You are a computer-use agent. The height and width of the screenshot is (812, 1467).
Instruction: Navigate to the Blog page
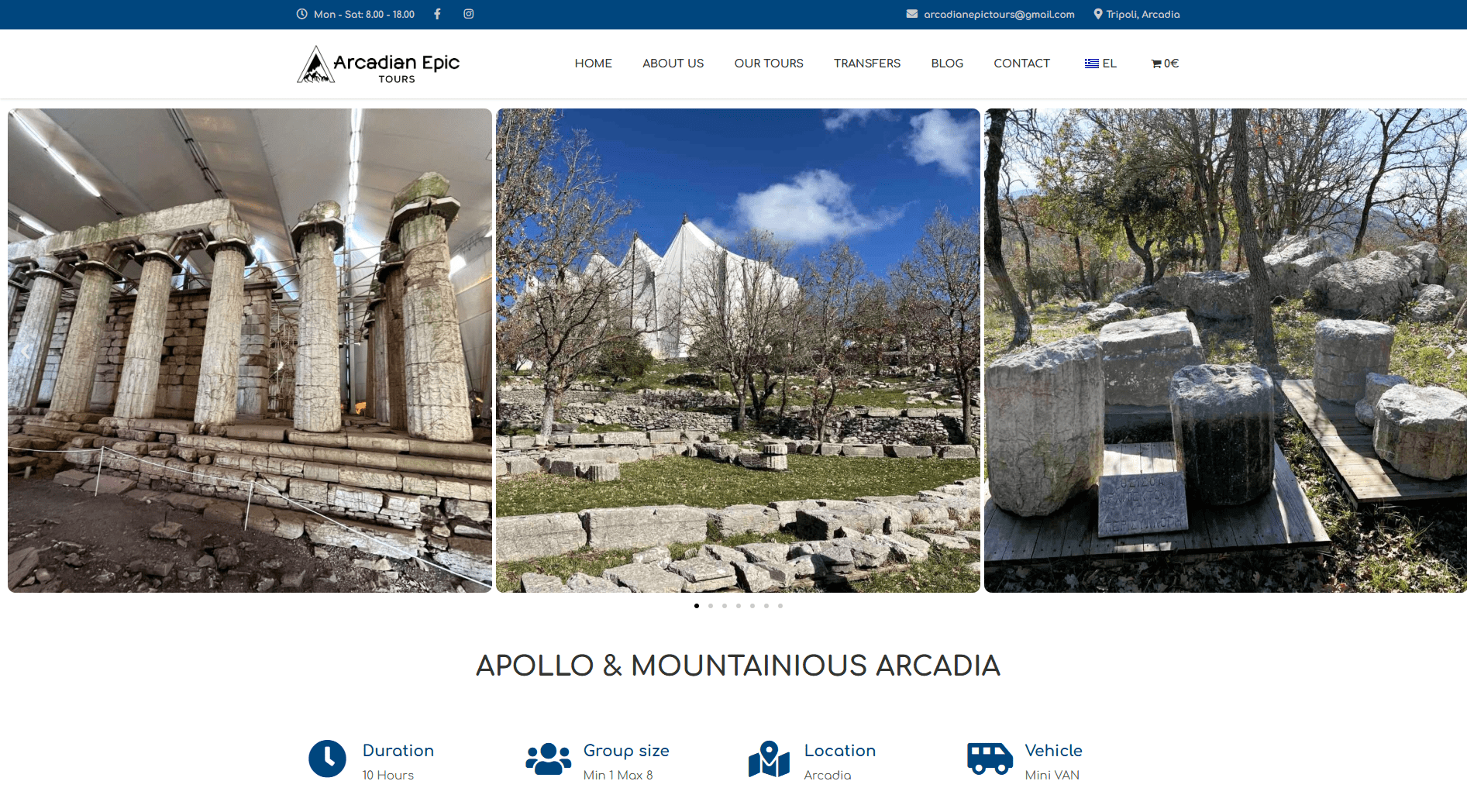point(947,64)
